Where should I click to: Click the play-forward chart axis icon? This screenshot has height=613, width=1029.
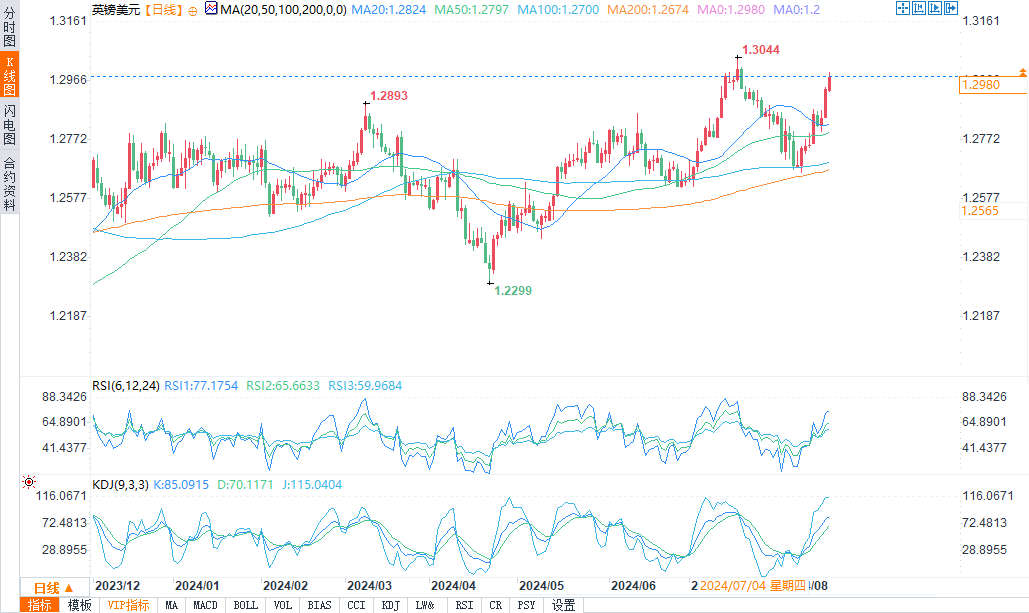[x=934, y=8]
